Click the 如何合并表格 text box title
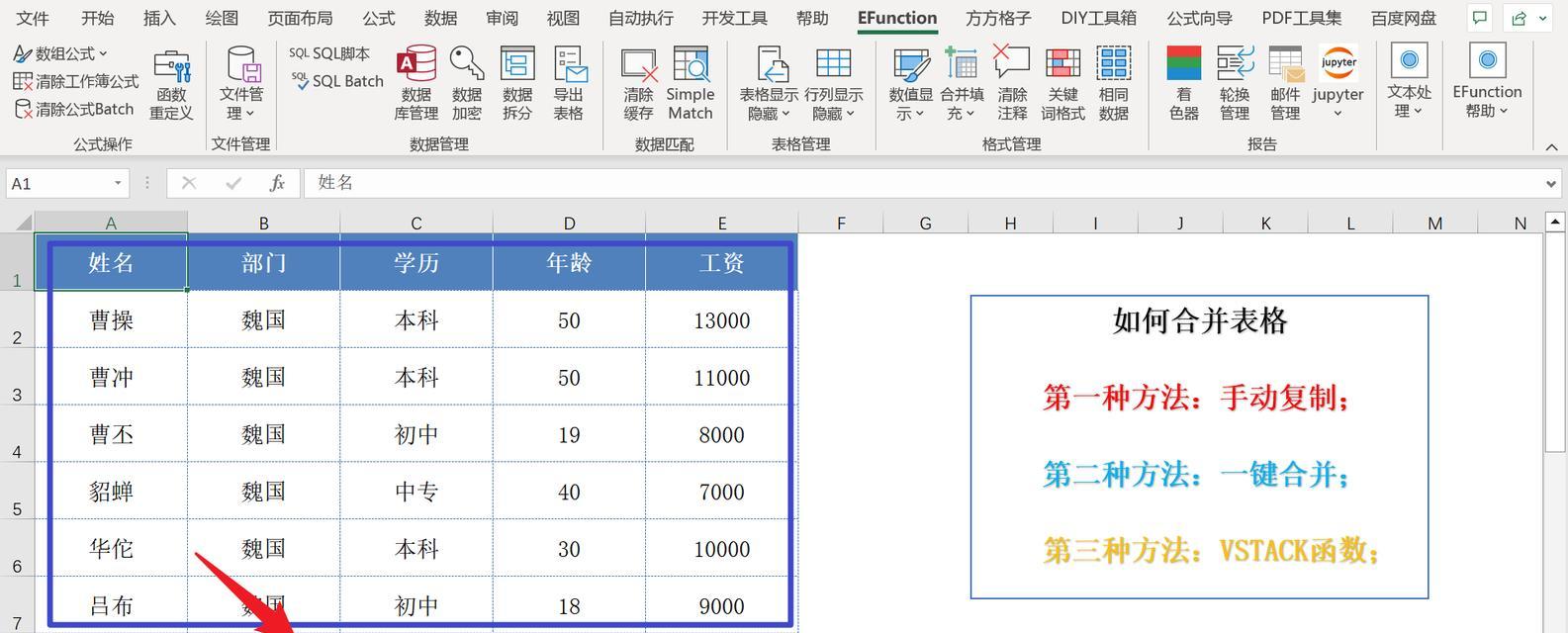 (x=1199, y=320)
